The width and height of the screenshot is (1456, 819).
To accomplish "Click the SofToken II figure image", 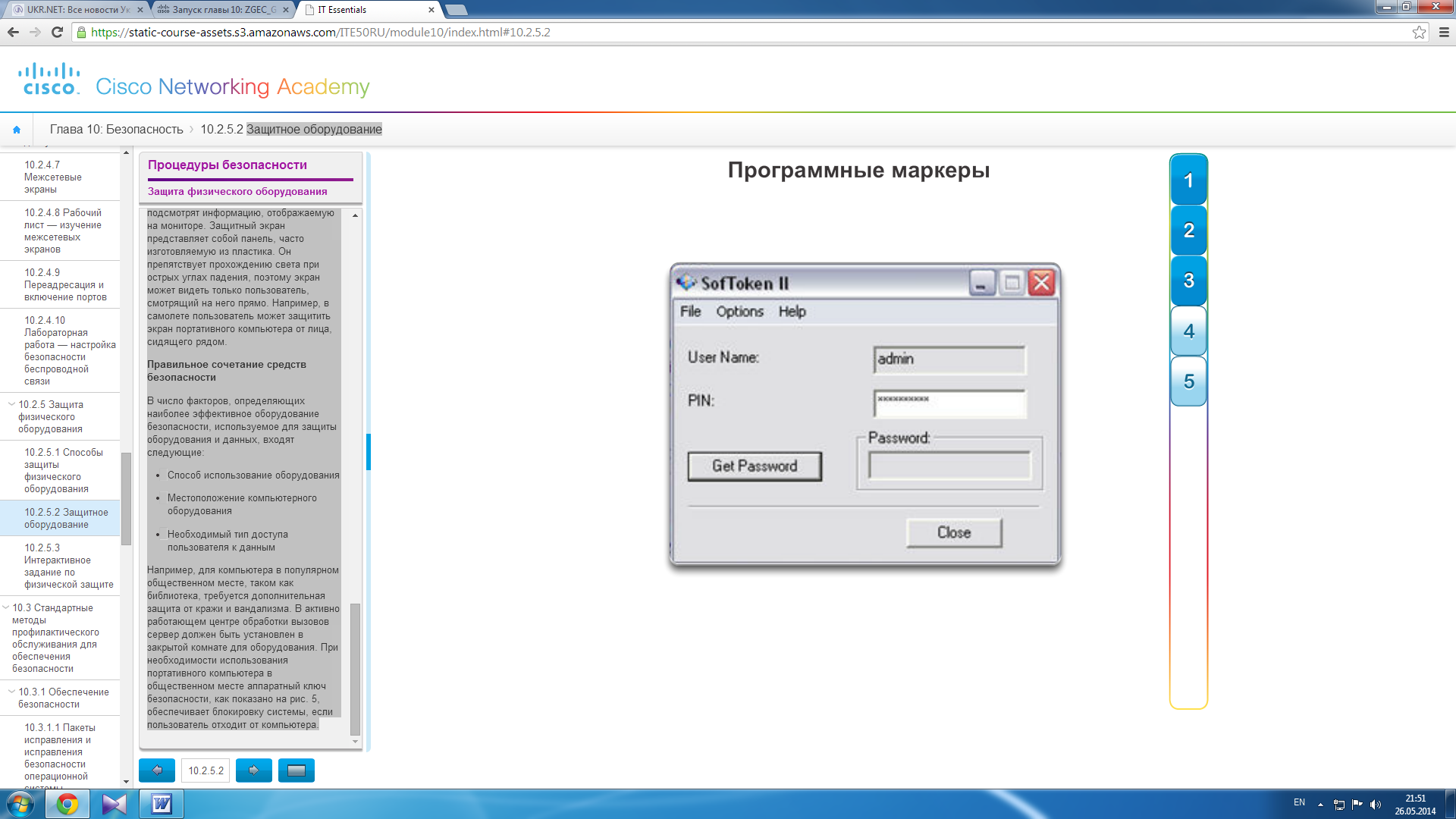I will click(x=864, y=415).
